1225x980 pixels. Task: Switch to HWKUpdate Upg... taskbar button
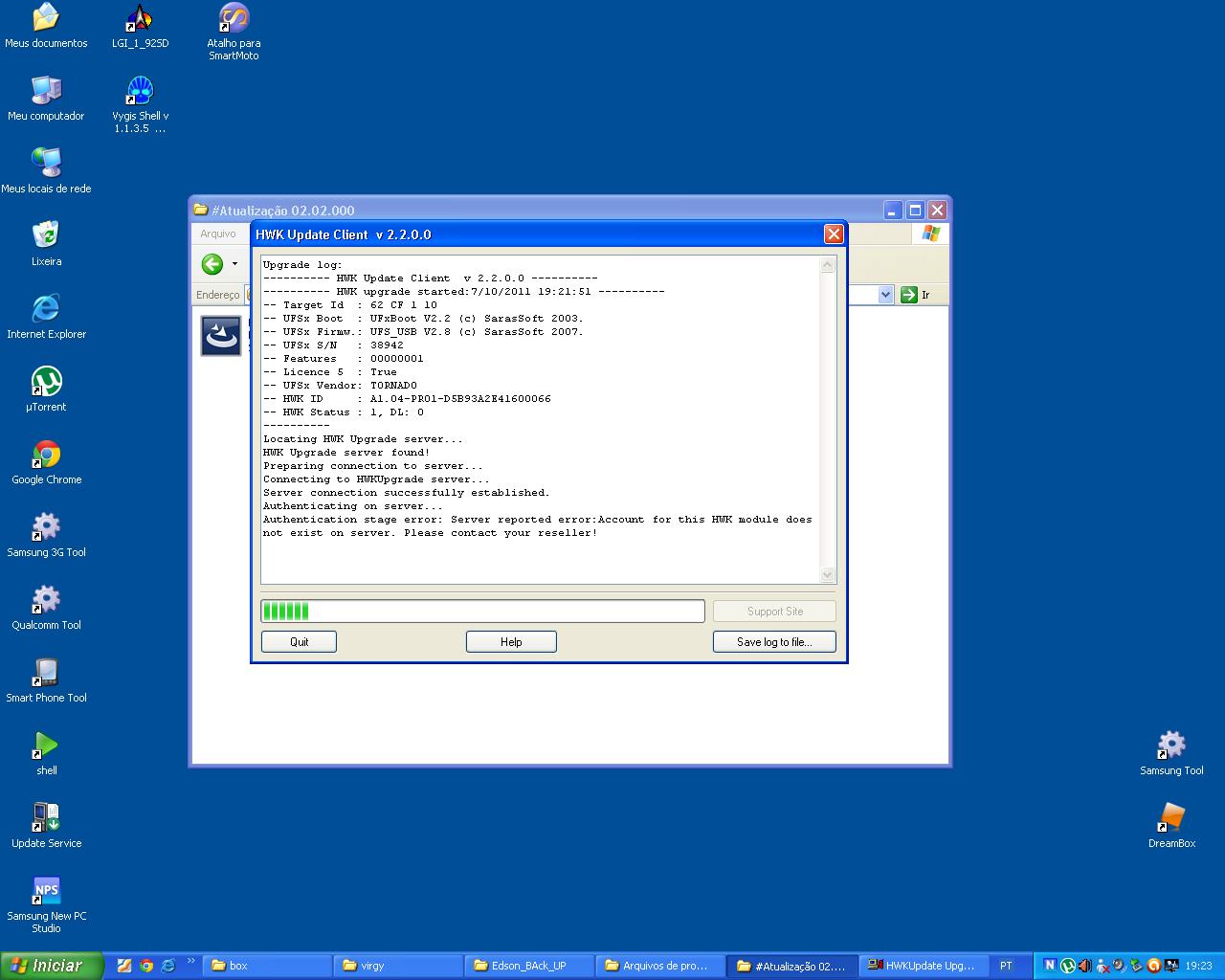pos(924,966)
